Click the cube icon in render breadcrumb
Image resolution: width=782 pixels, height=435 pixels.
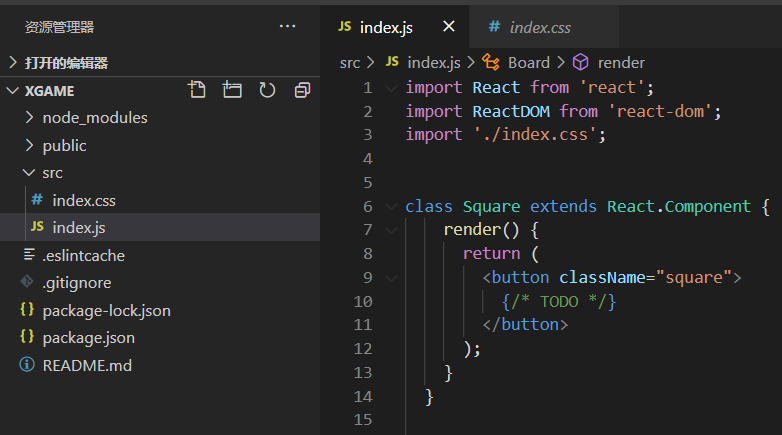click(580, 62)
